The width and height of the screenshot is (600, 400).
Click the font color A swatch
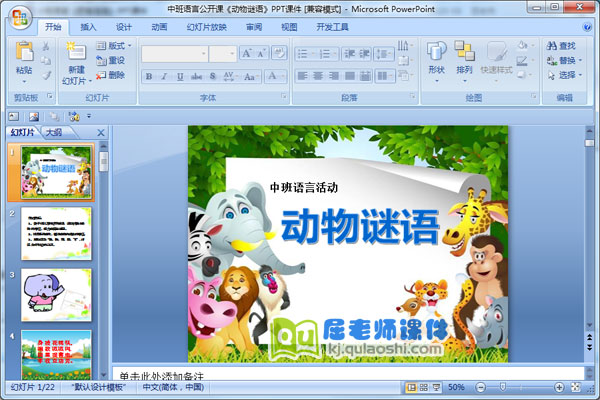coord(272,76)
